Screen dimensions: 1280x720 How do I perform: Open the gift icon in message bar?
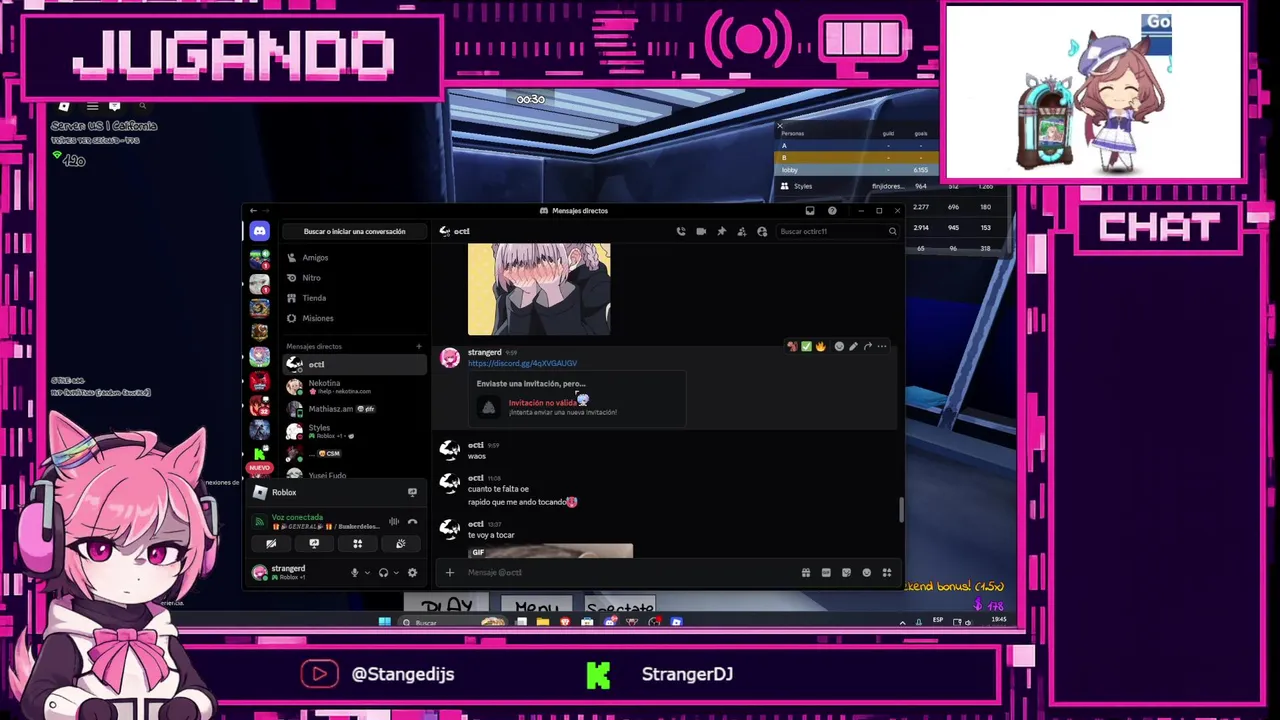point(806,572)
